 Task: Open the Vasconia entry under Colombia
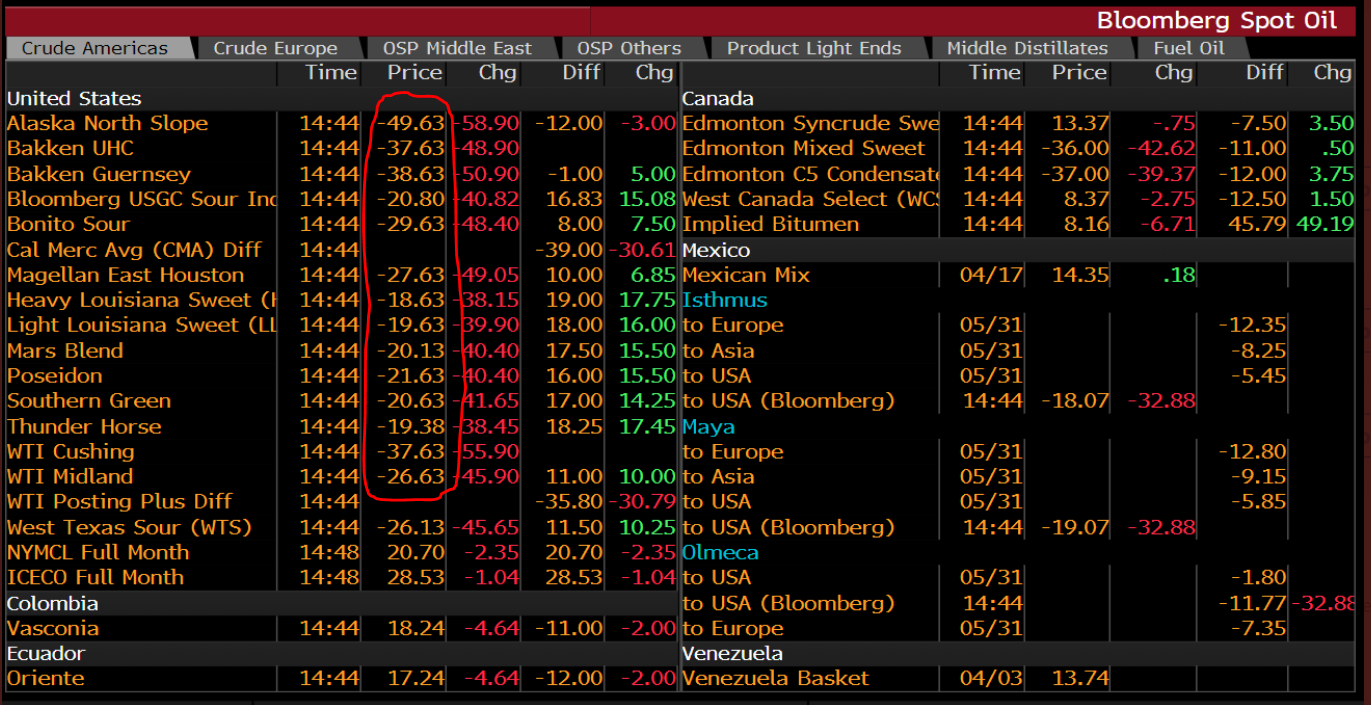tap(53, 628)
